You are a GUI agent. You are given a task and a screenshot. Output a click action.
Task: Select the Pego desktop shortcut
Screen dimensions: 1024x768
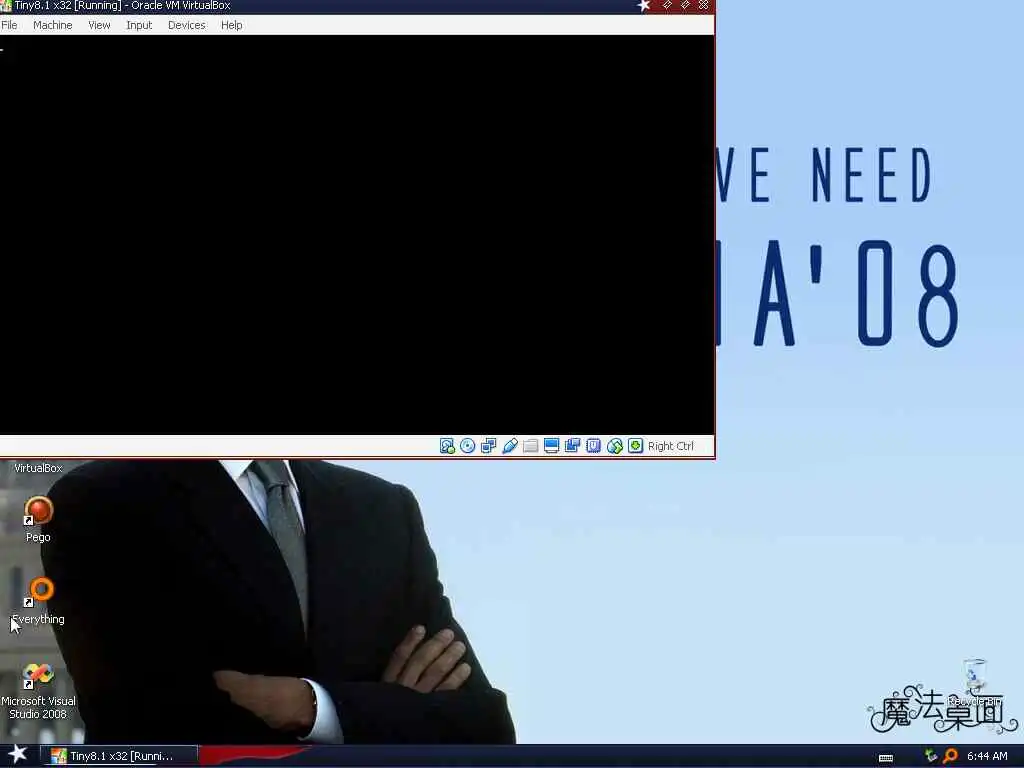pos(38,519)
